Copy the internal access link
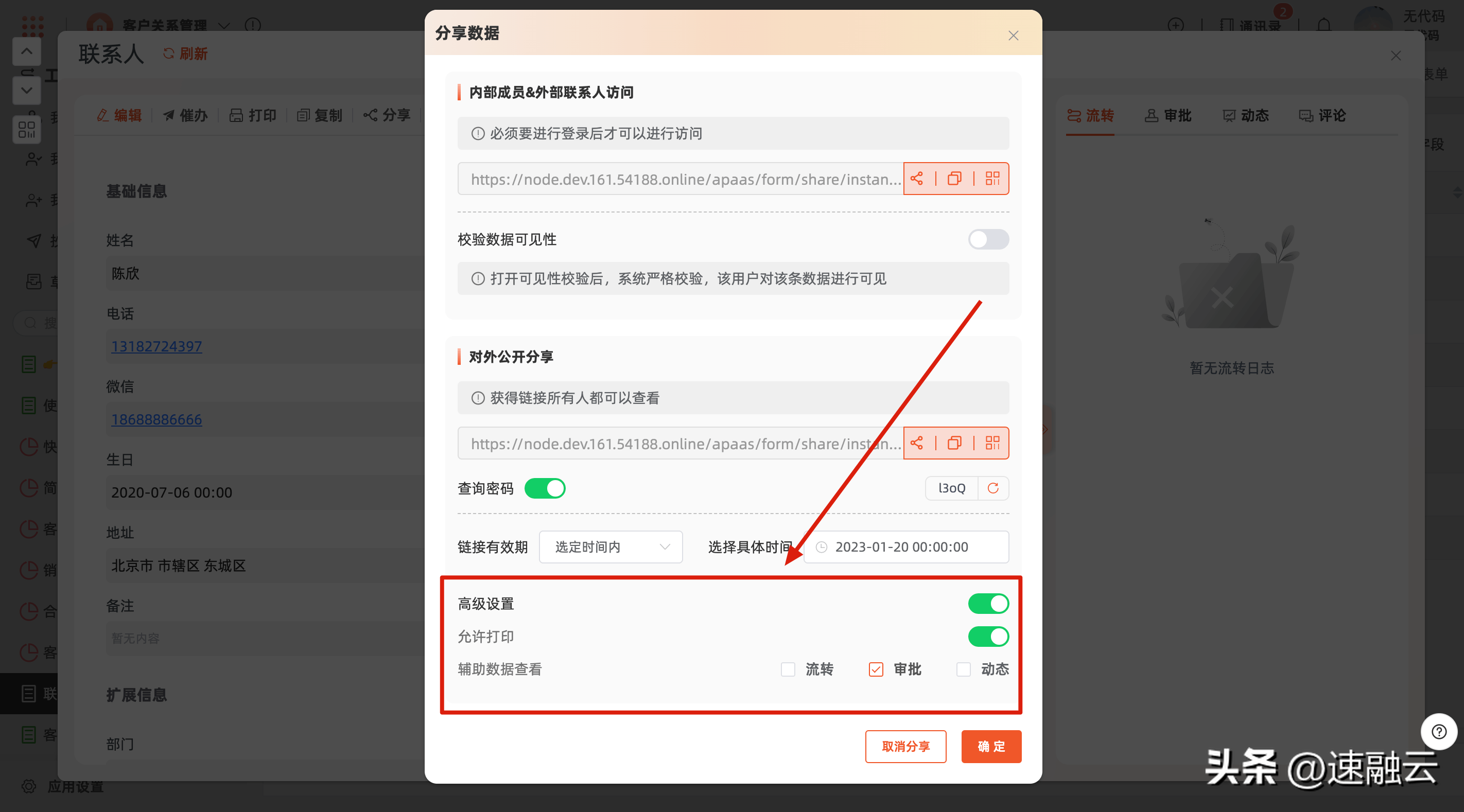Image resolution: width=1464 pixels, height=812 pixels. (x=954, y=179)
